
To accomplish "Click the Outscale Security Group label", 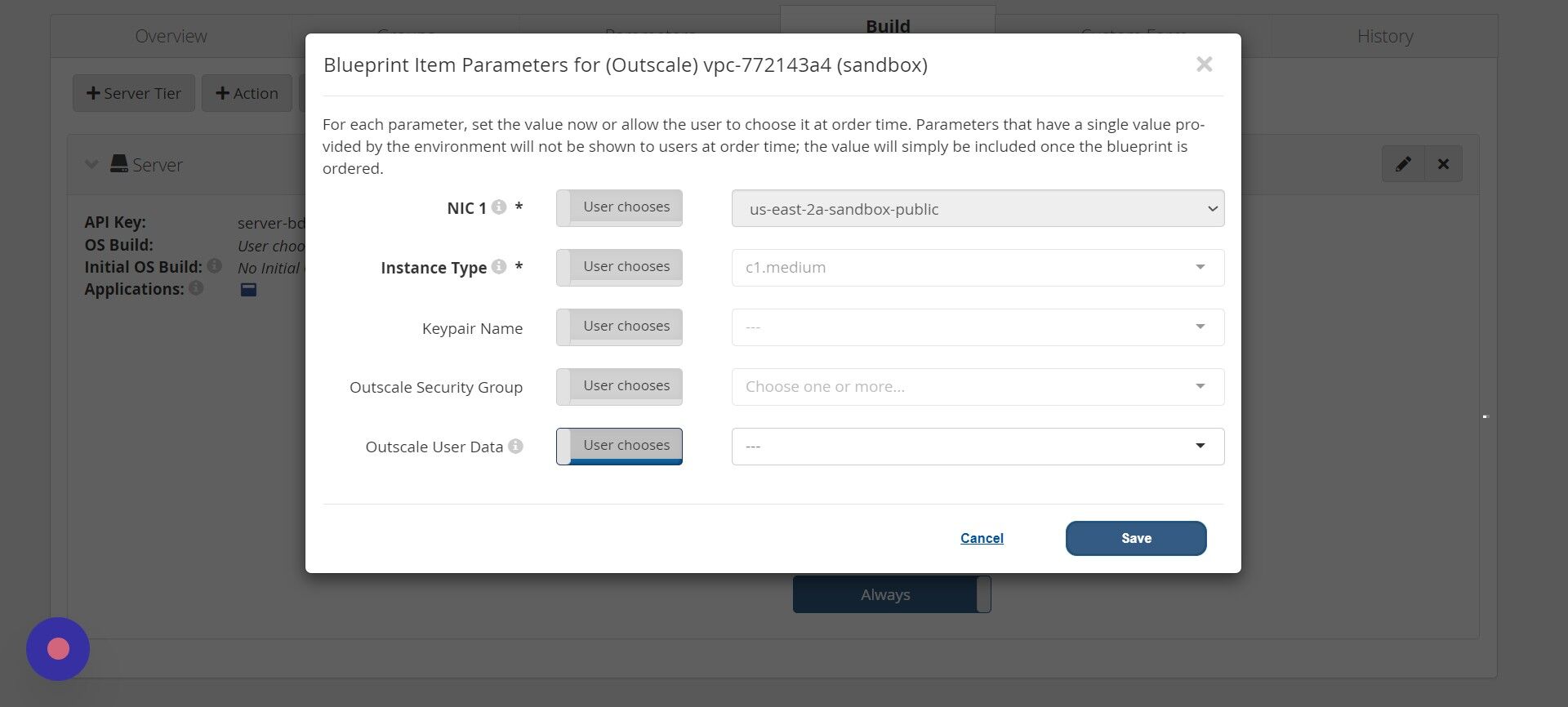I will point(436,387).
